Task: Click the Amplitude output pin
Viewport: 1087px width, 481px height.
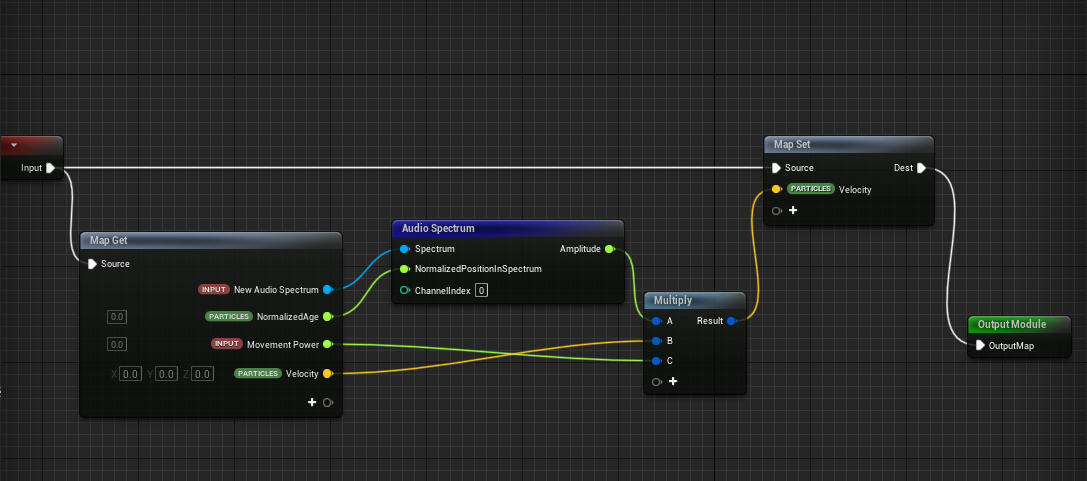Action: pyautogui.click(x=610, y=249)
